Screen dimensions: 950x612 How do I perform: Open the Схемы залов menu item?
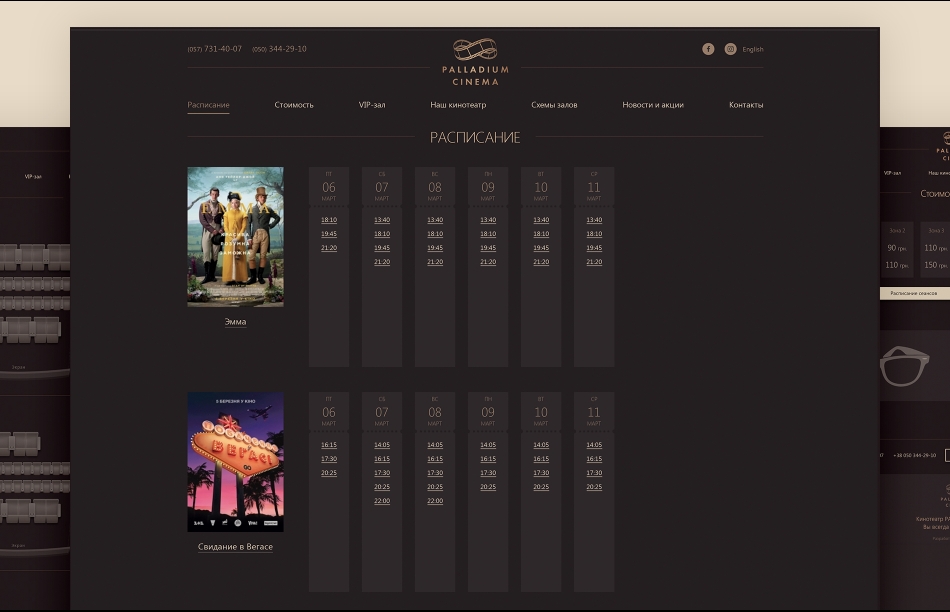point(554,105)
